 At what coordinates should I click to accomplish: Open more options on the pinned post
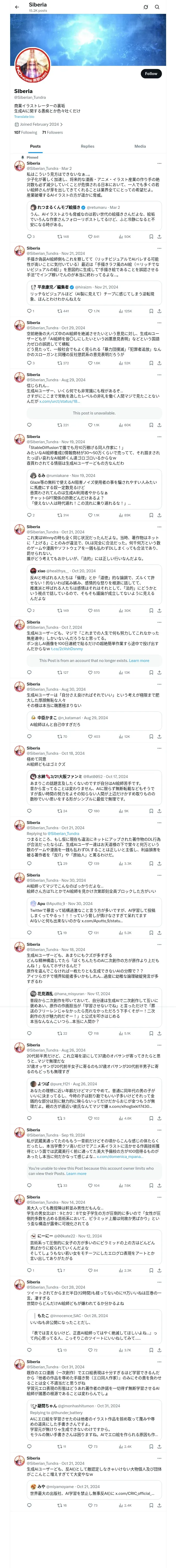point(159,163)
